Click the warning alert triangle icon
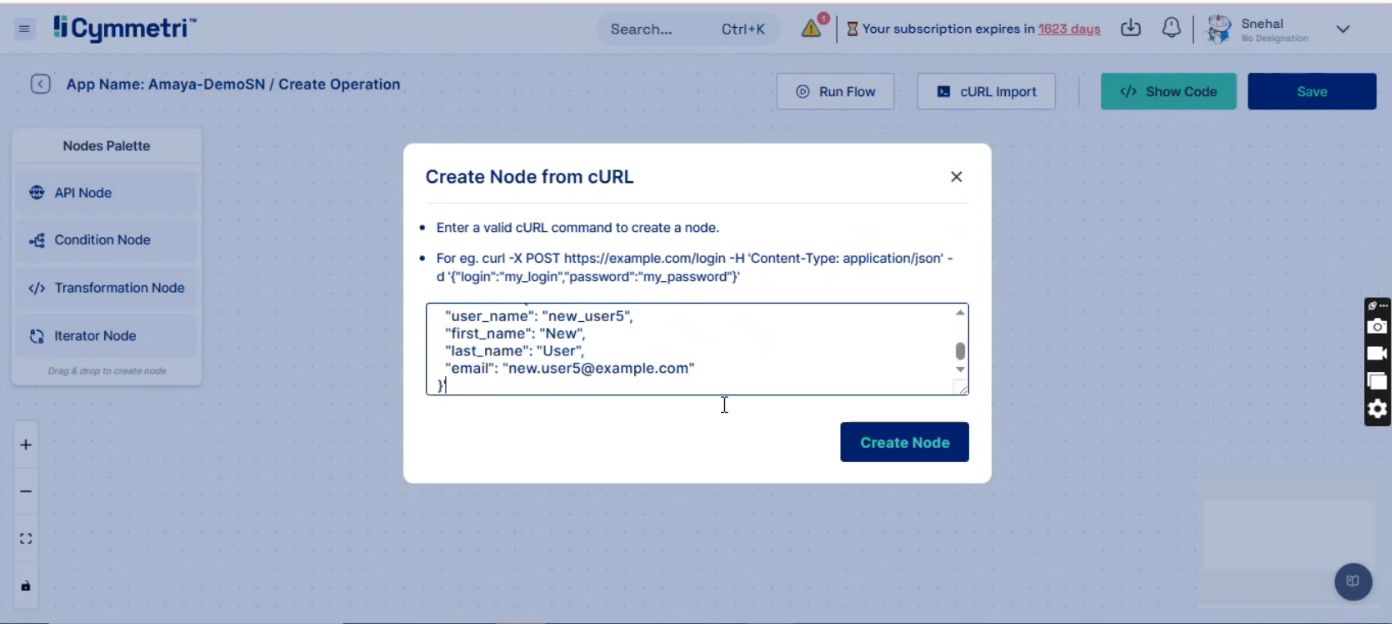This screenshot has height=624, width=1392. pos(811,29)
